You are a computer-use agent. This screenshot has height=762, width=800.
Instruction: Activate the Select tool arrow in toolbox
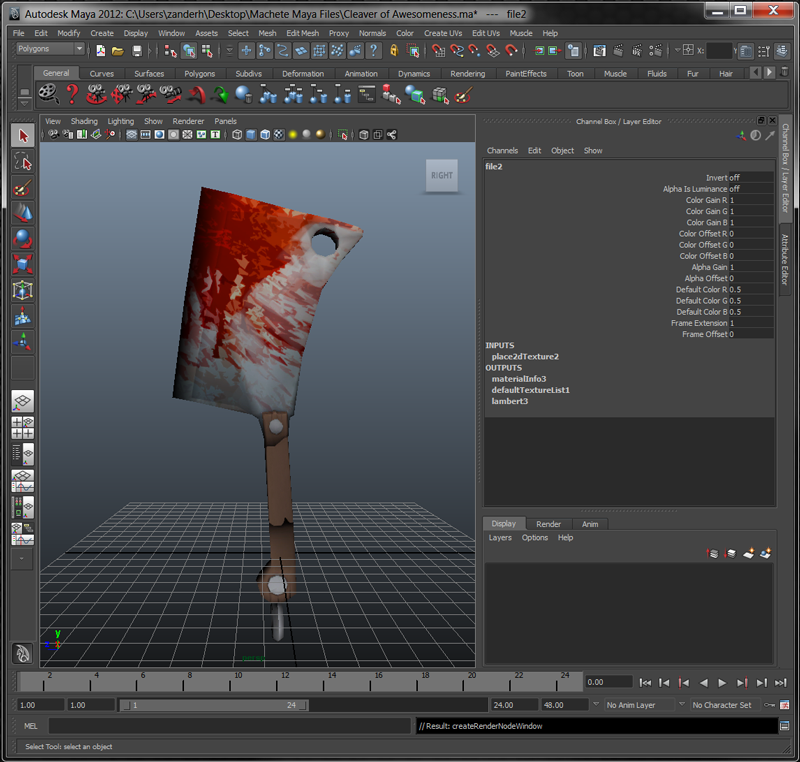click(x=22, y=135)
